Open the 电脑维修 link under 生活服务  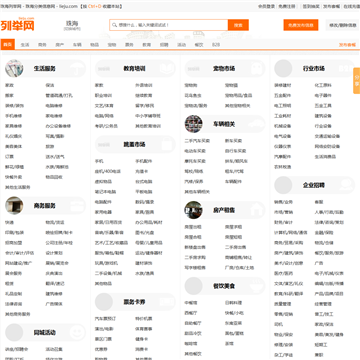pyautogui.click(x=54, y=106)
